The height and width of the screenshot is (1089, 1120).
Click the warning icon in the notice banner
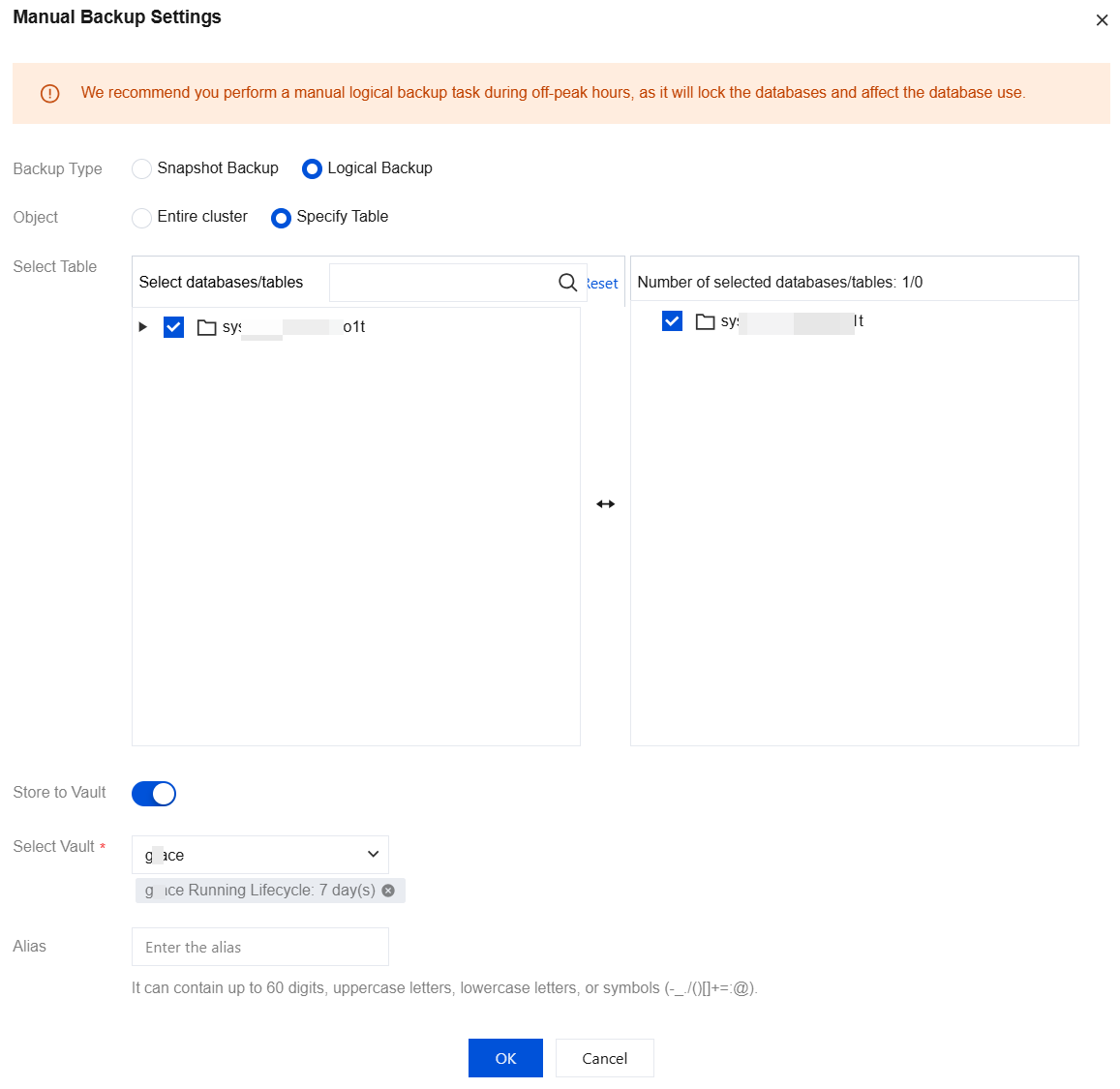50,93
